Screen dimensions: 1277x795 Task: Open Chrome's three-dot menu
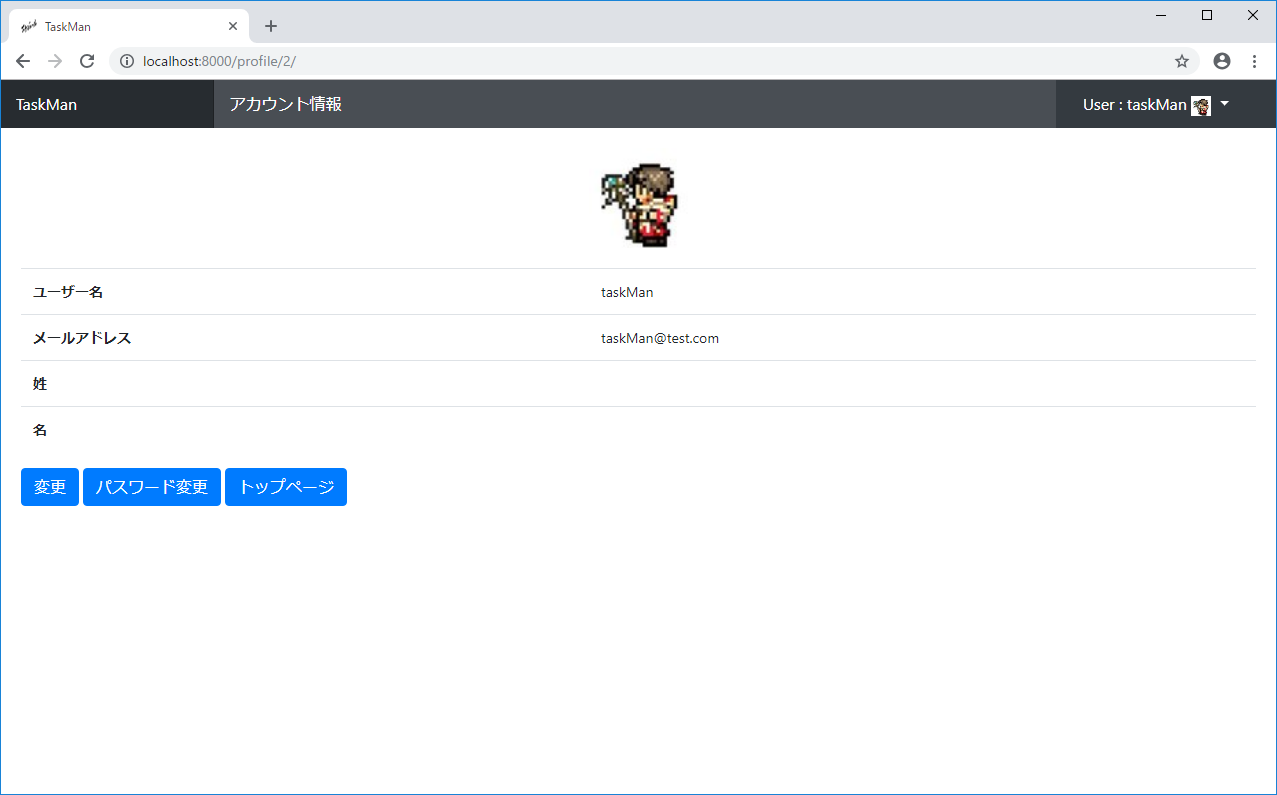[1254, 61]
